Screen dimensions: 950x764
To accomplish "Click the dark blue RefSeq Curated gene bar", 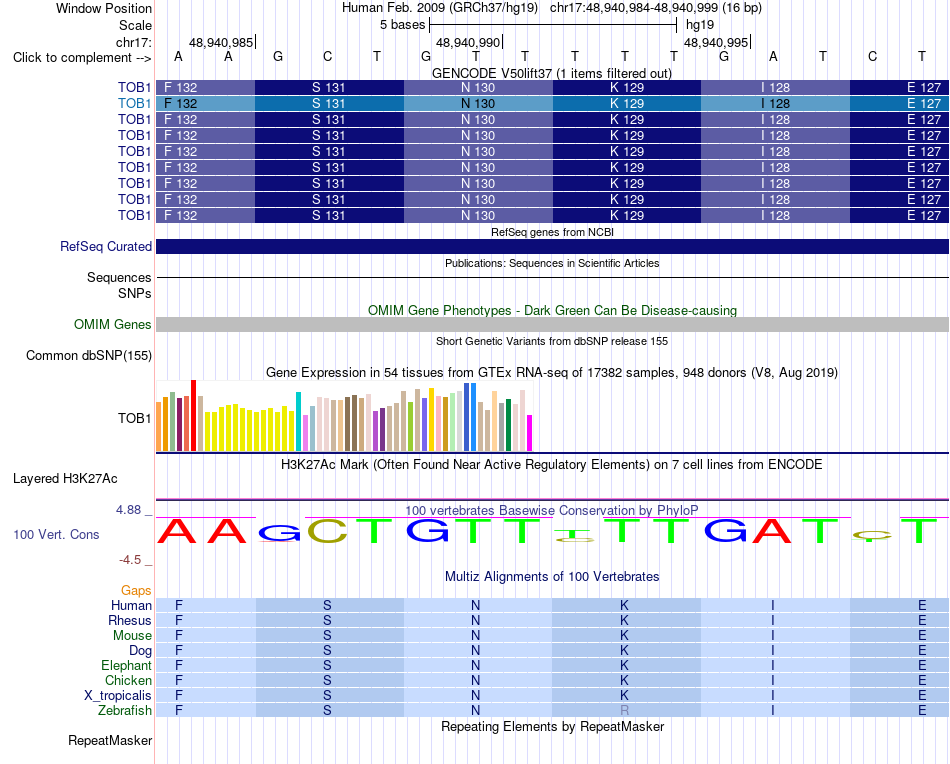I will pyautogui.click(x=552, y=247).
